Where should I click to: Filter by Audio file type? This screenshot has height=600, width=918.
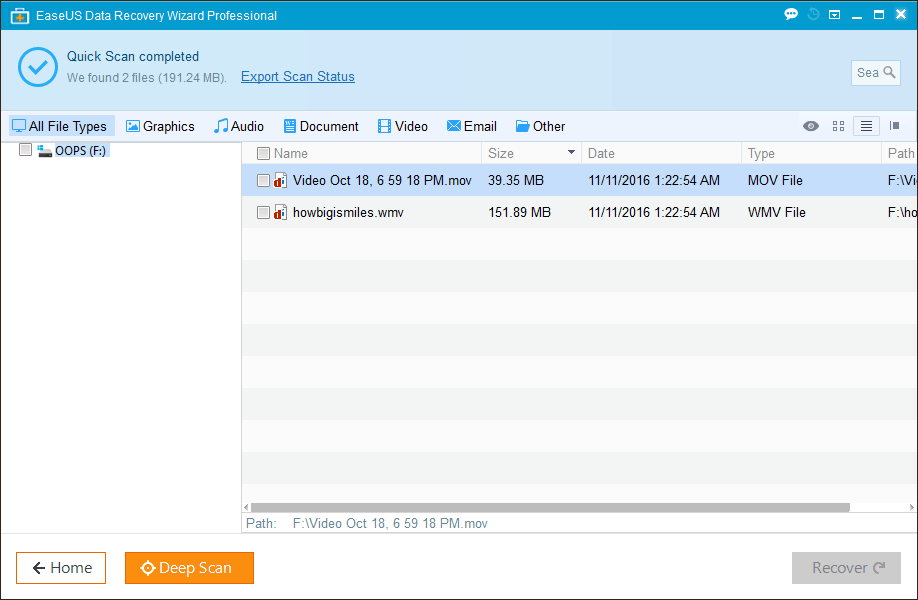(x=239, y=126)
